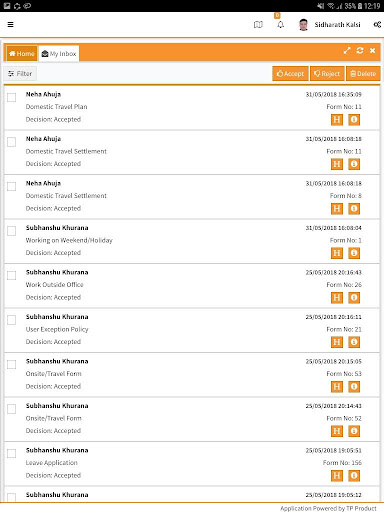
Task: Expand the Filter options
Action: coord(20,74)
